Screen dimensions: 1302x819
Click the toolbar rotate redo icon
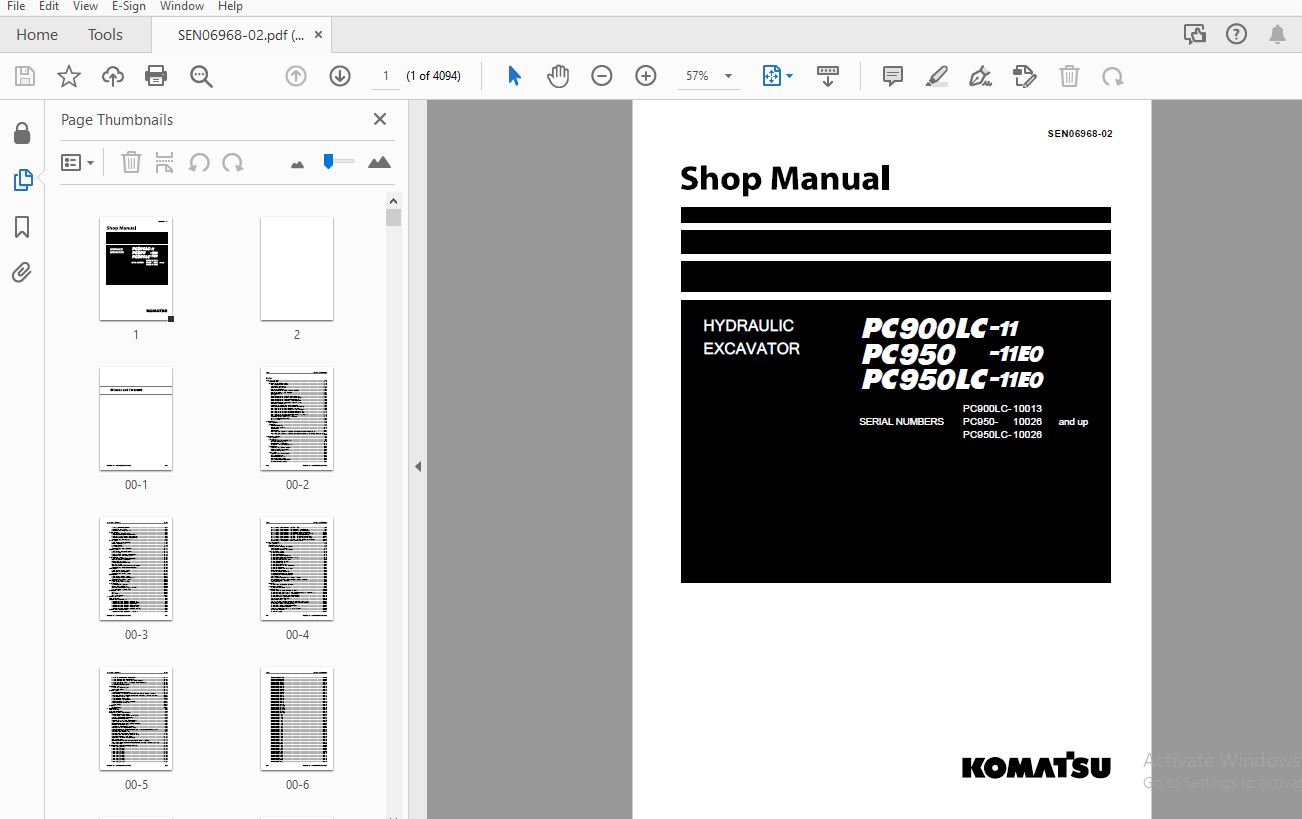(x=1112, y=76)
